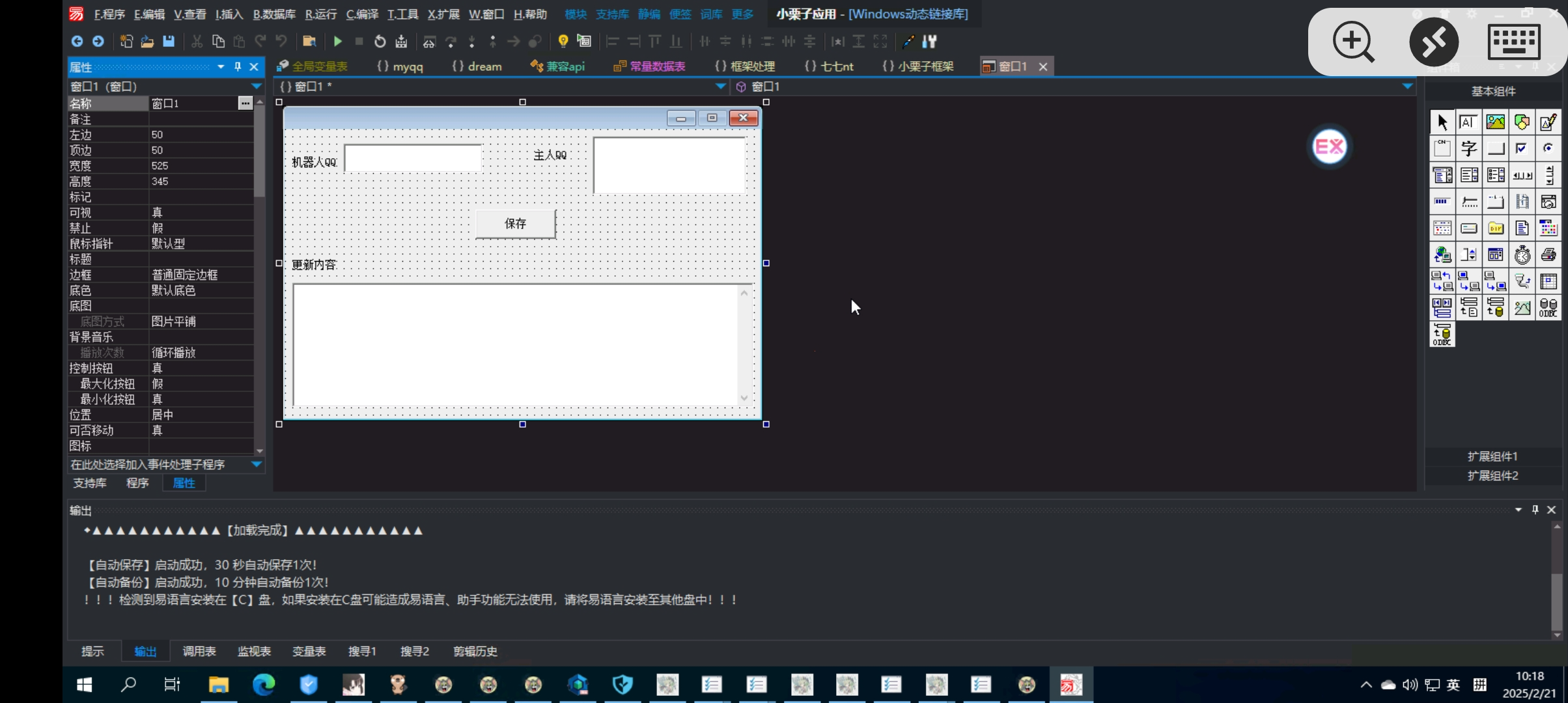Open the B.数据库 menu
Viewport: 1568px width, 703px height.
[273, 14]
